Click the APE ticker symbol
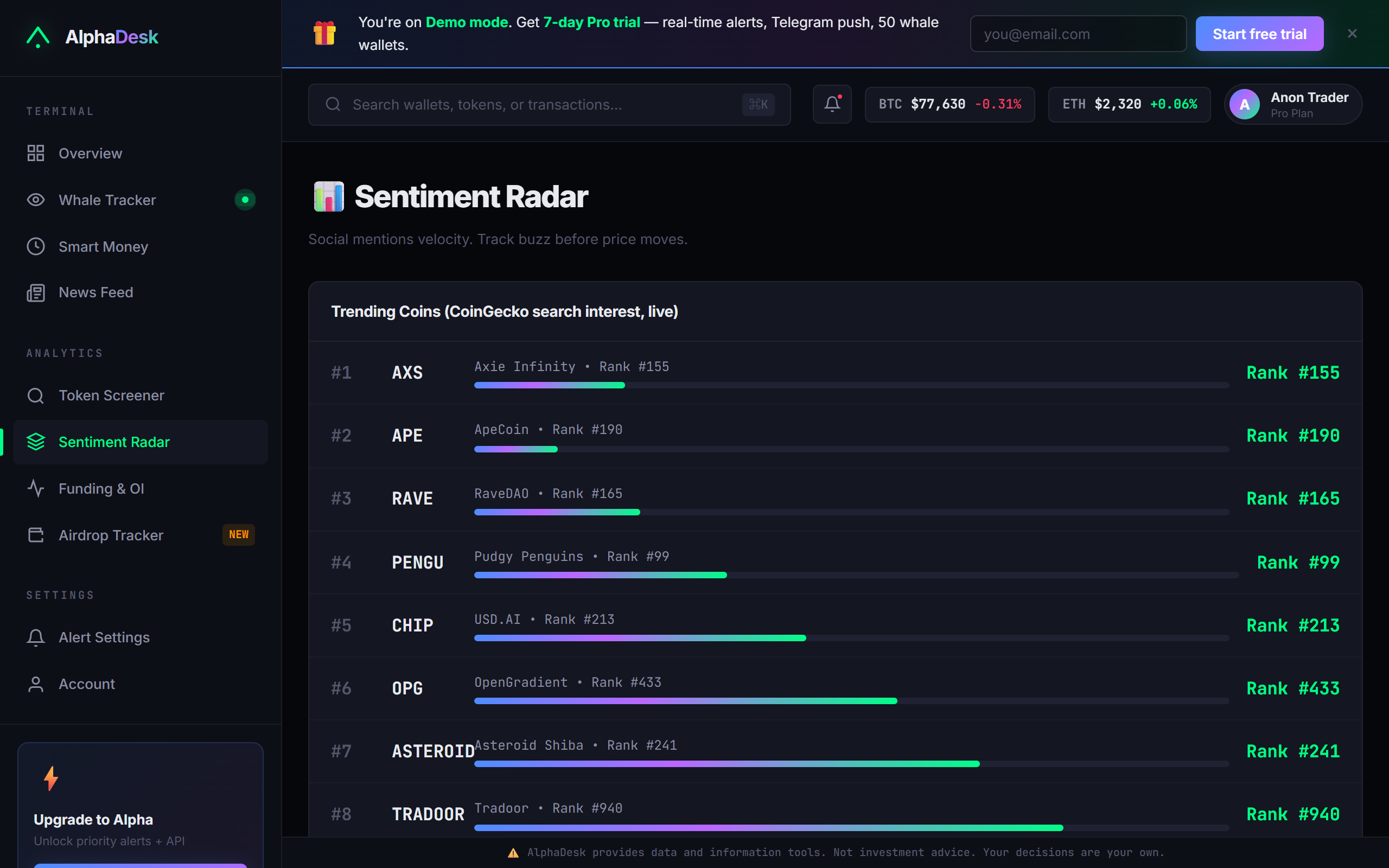1389x868 pixels. [407, 436]
